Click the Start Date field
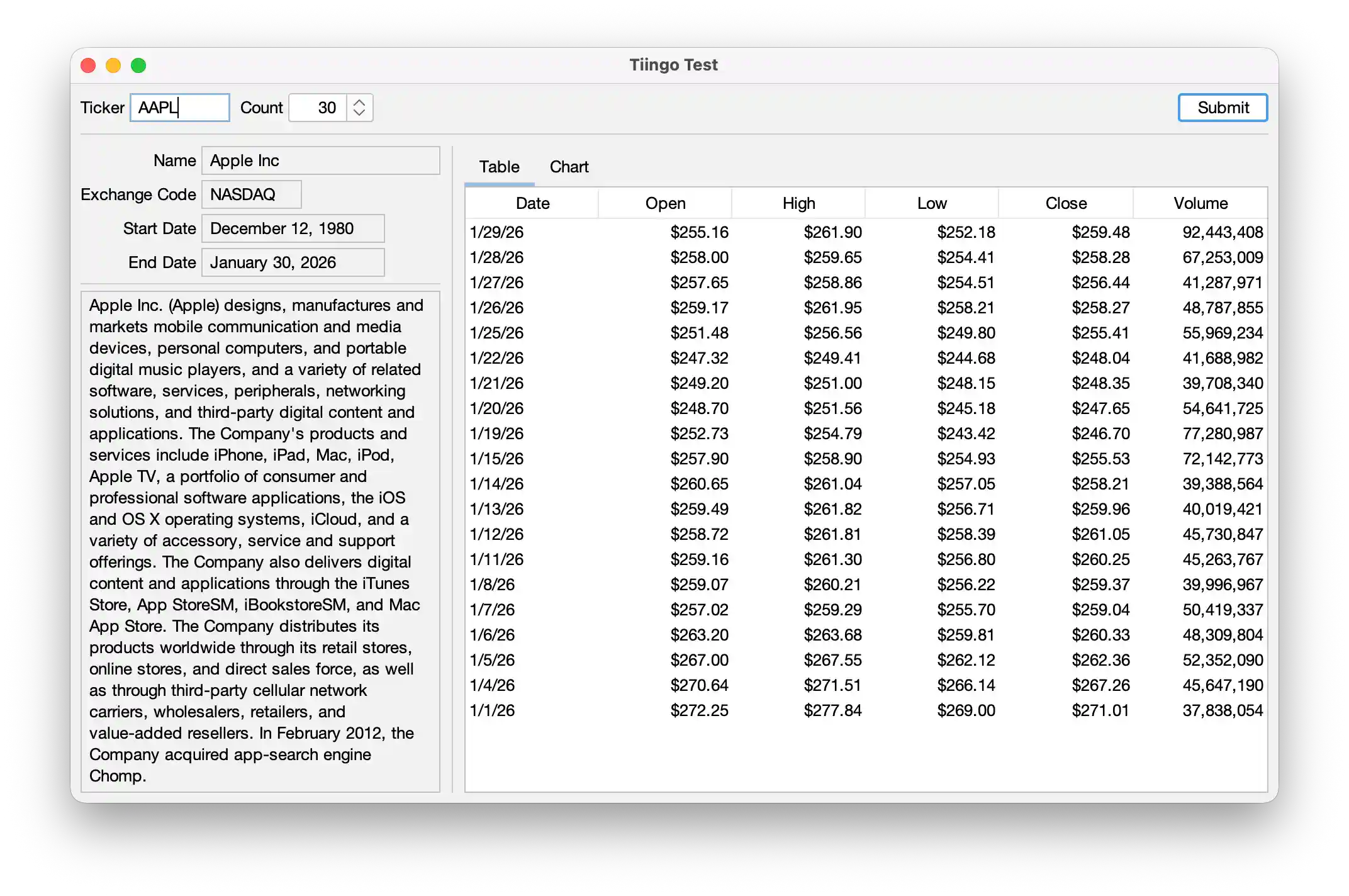This screenshot has width=1349, height=896. [293, 228]
